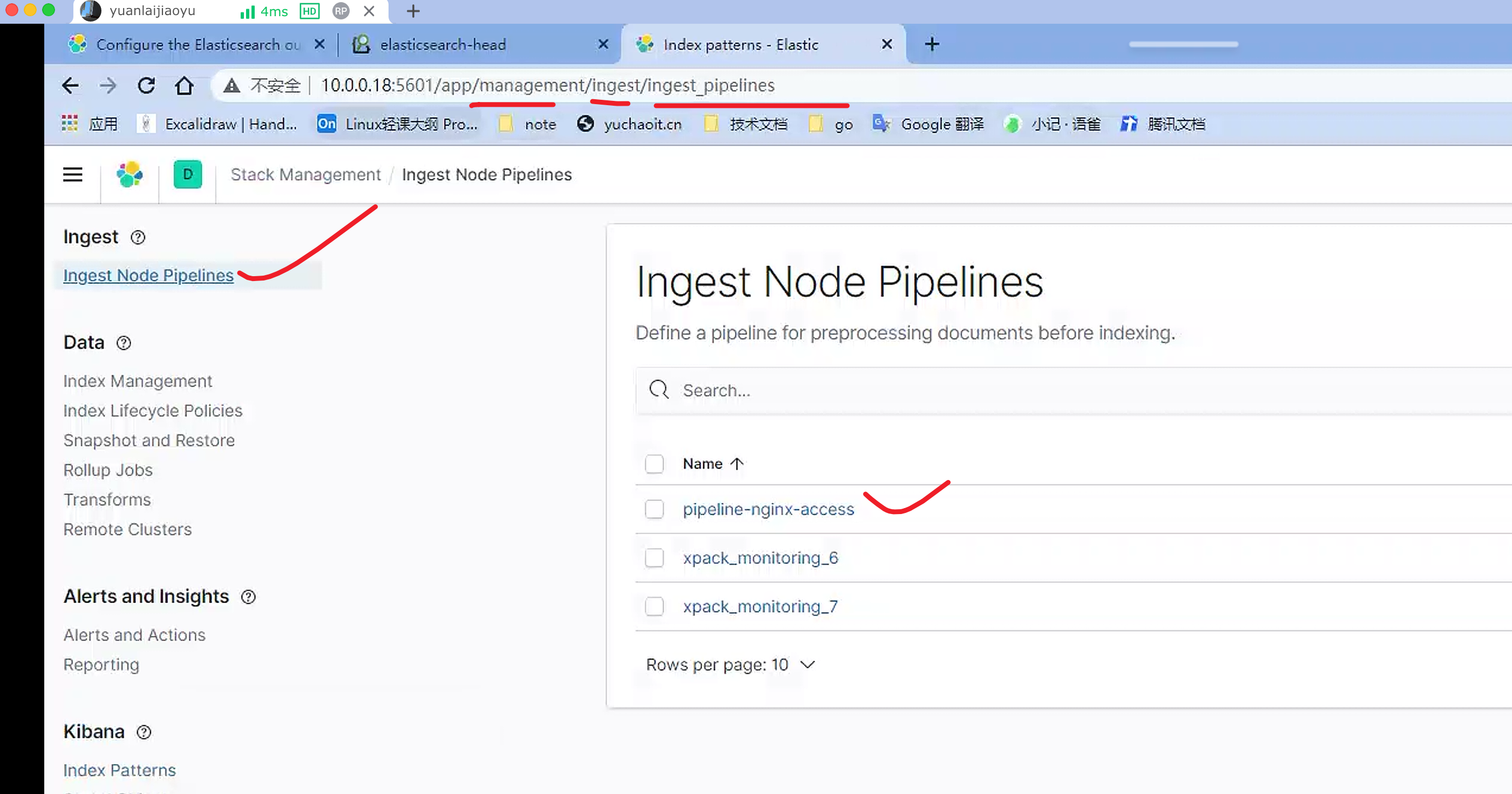Click the help icon beside Data heading
Image resolution: width=1512 pixels, height=794 pixels.
pyautogui.click(x=123, y=343)
